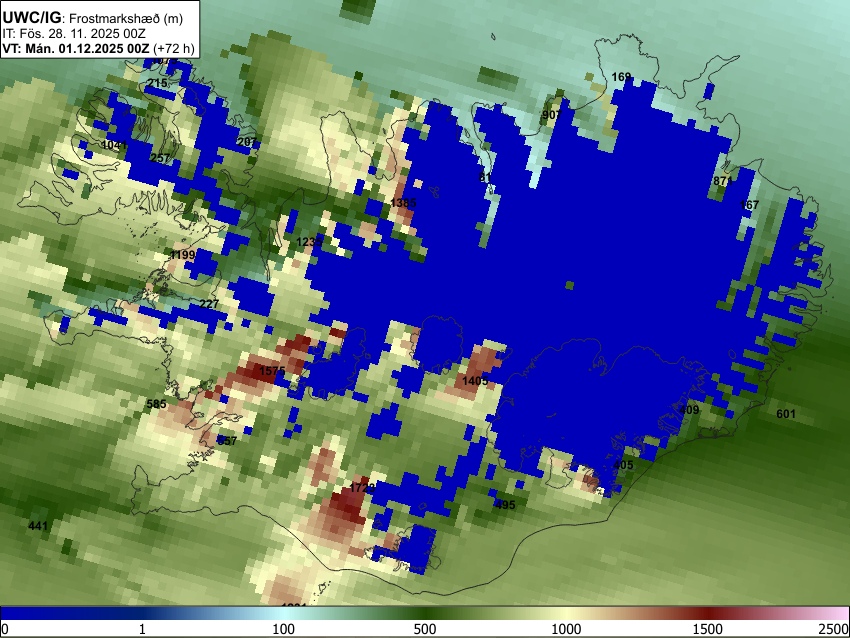Click the map value 601

[x=786, y=414]
